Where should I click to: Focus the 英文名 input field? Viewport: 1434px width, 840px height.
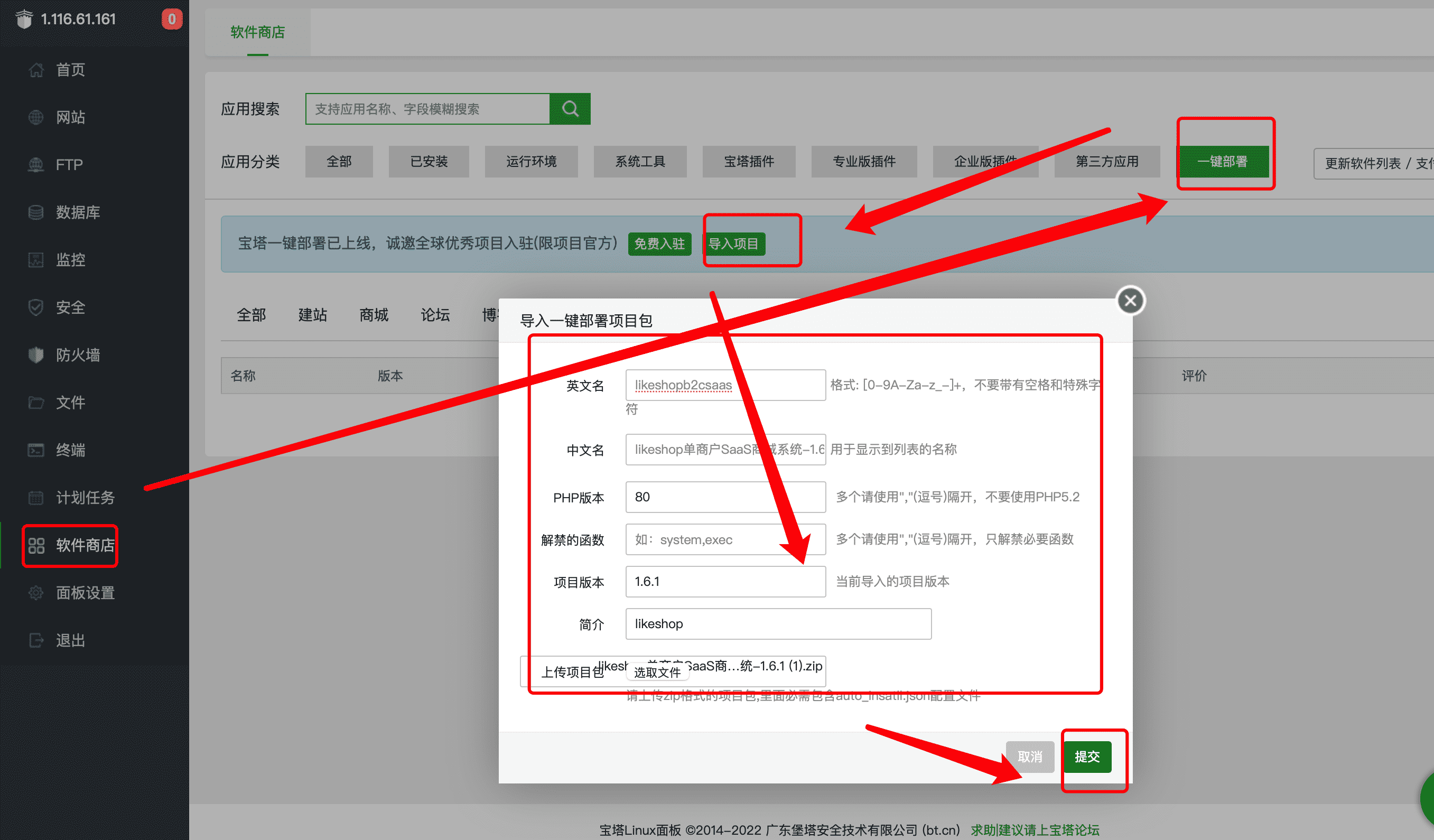pyautogui.click(x=725, y=385)
